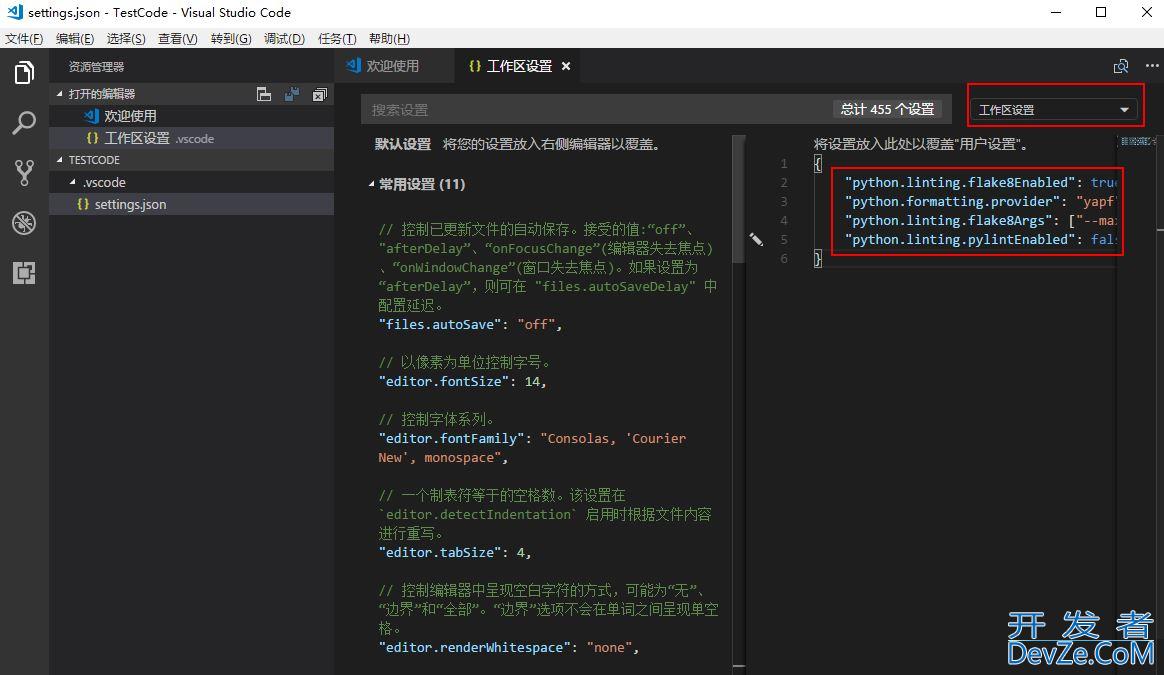Open the Explorer view in activity bar
This screenshot has height=675, width=1164.
pyautogui.click(x=24, y=72)
